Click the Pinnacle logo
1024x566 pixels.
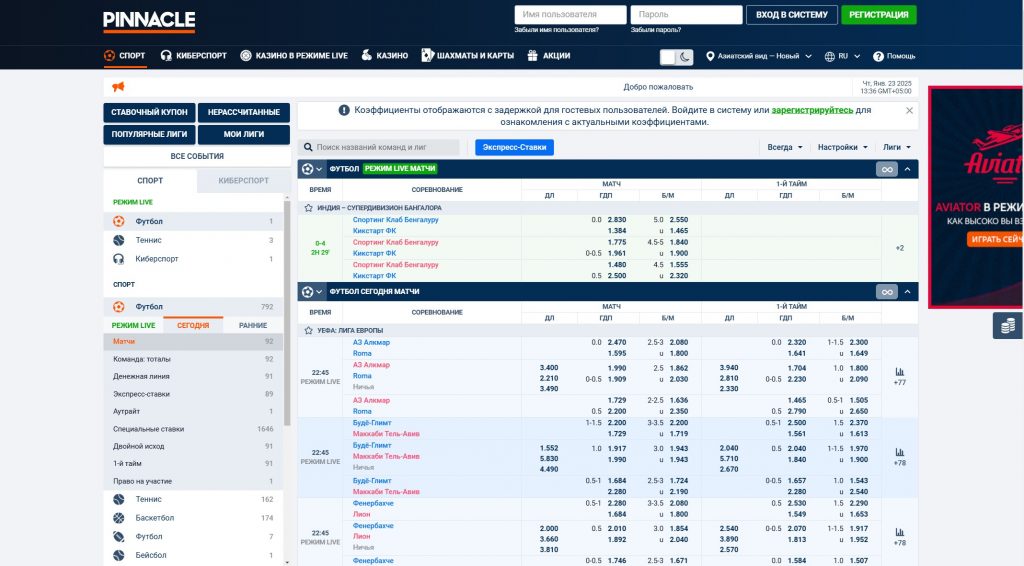(149, 22)
